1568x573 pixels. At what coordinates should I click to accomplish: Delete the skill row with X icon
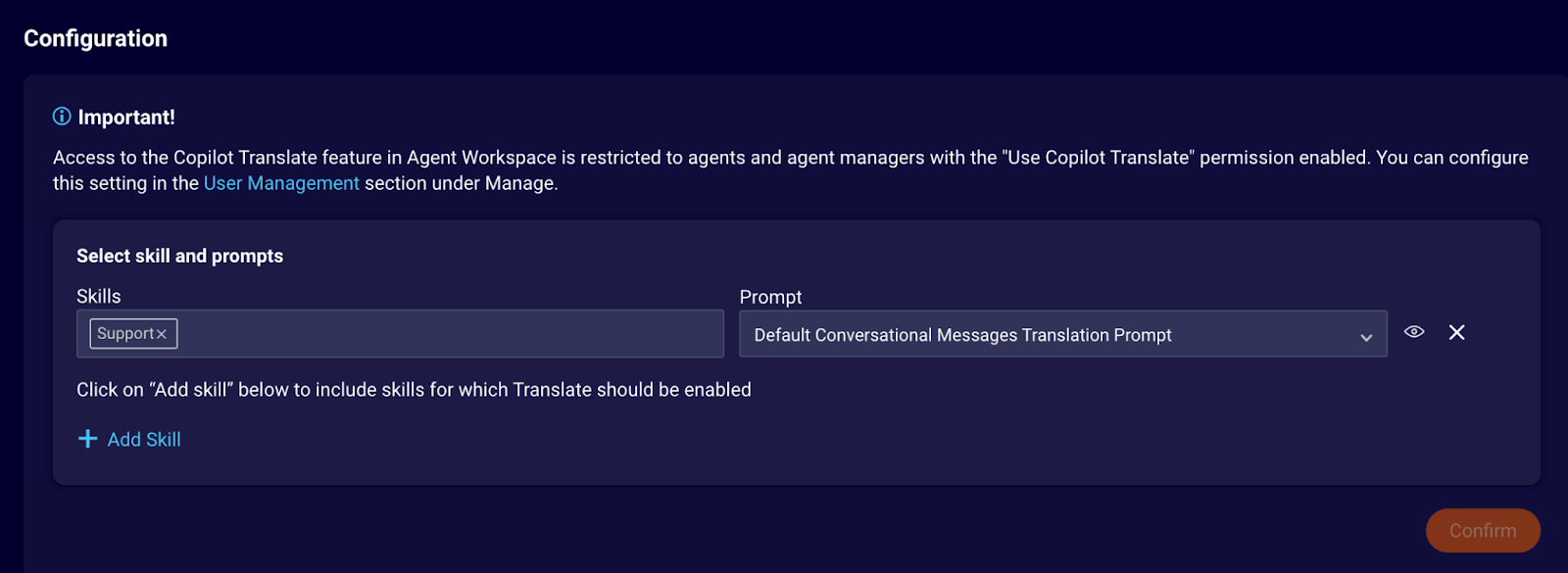click(1456, 332)
